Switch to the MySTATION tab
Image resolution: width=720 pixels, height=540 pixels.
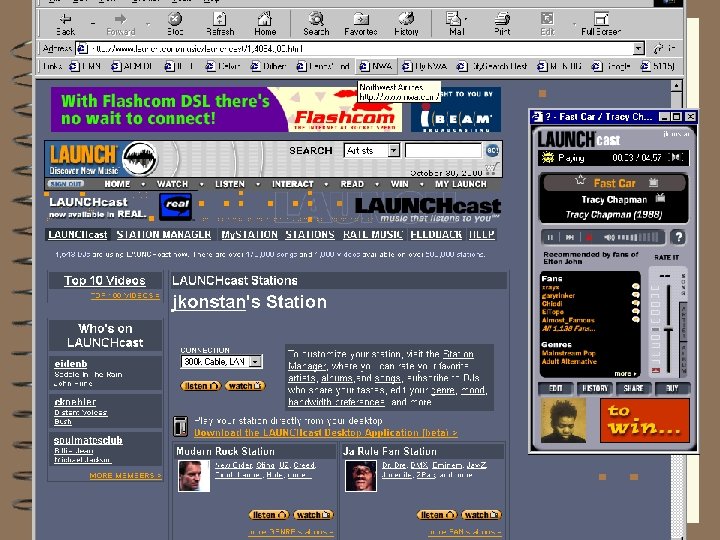[x=249, y=235]
